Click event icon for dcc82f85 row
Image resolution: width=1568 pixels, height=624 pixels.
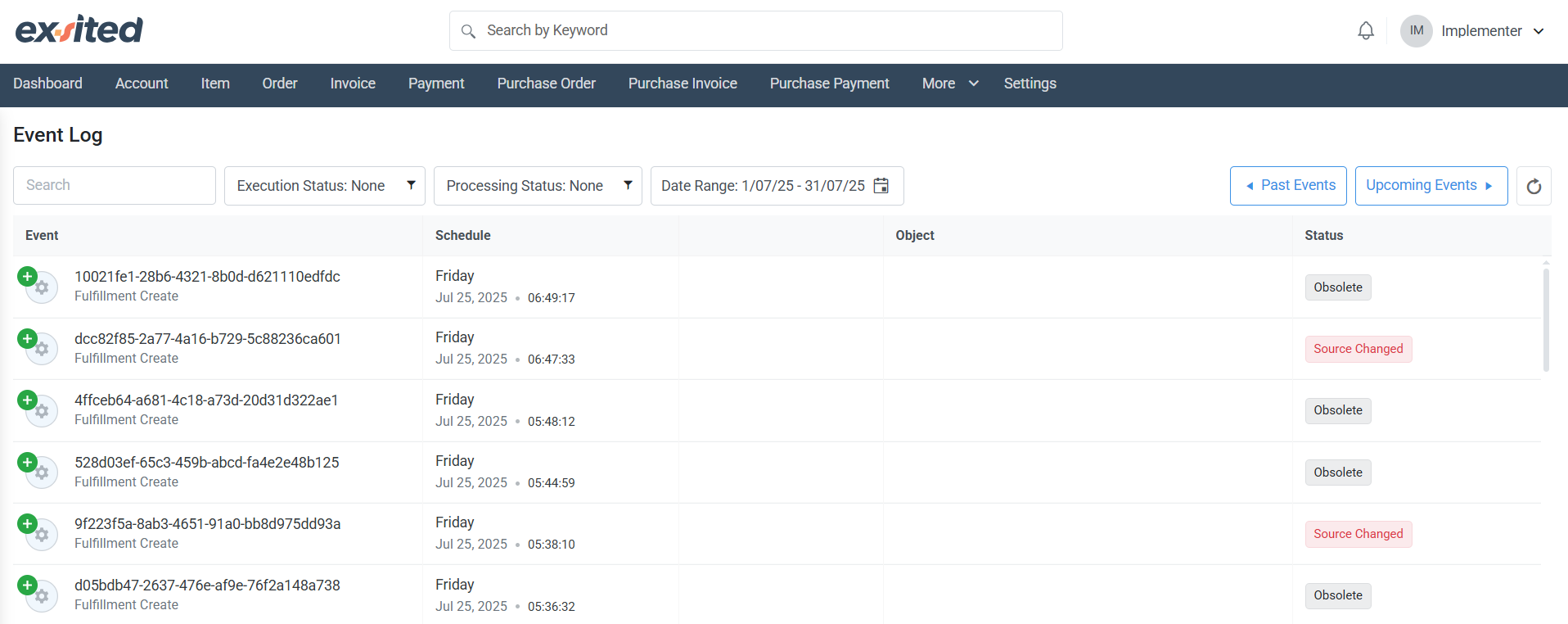click(37, 346)
